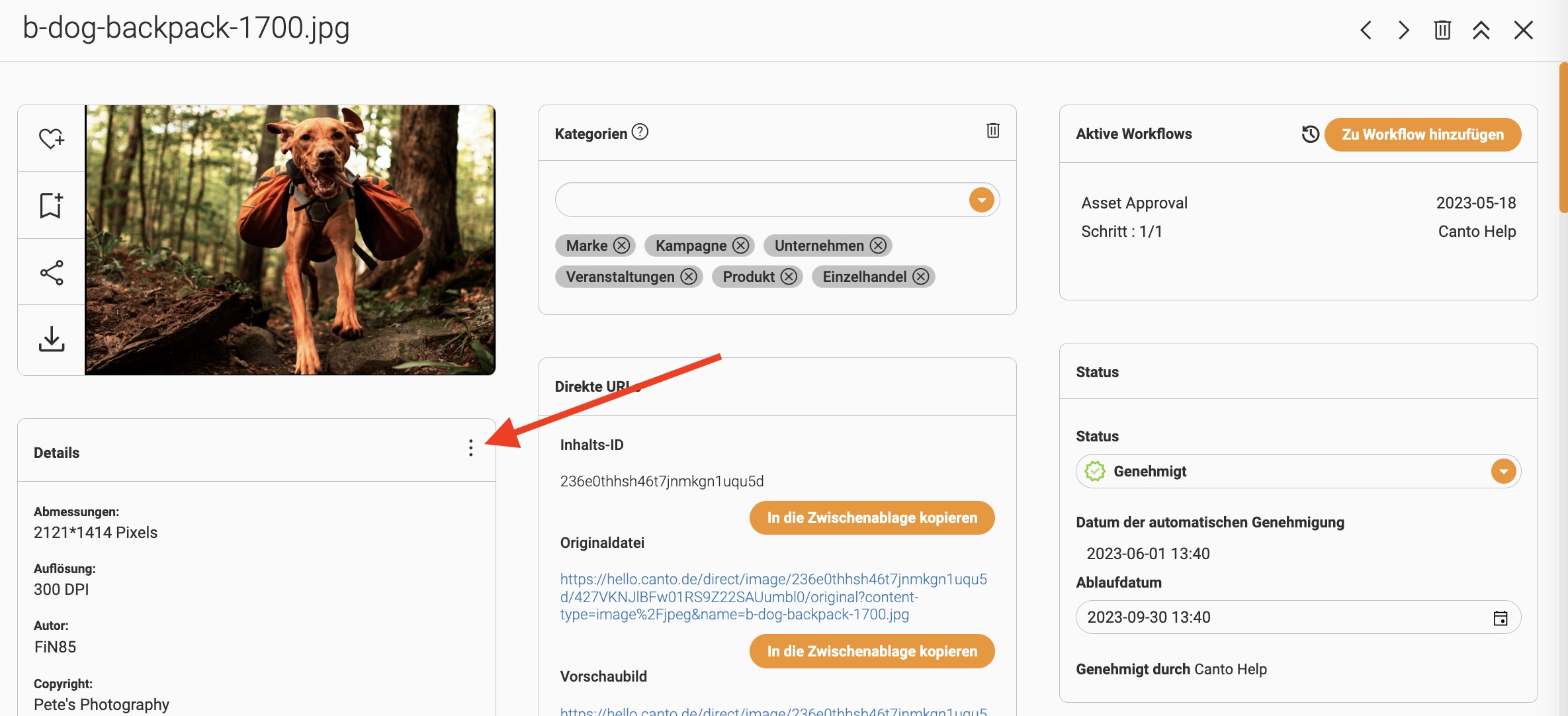Go to next asset with right arrow
This screenshot has width=1568, height=716.
[x=1403, y=30]
